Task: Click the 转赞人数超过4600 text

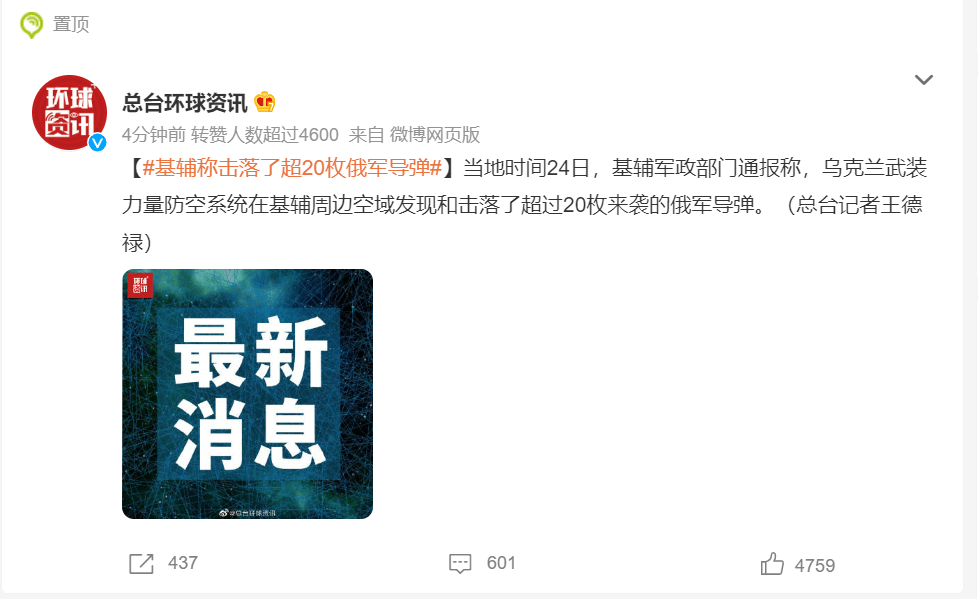Action: [x=264, y=134]
